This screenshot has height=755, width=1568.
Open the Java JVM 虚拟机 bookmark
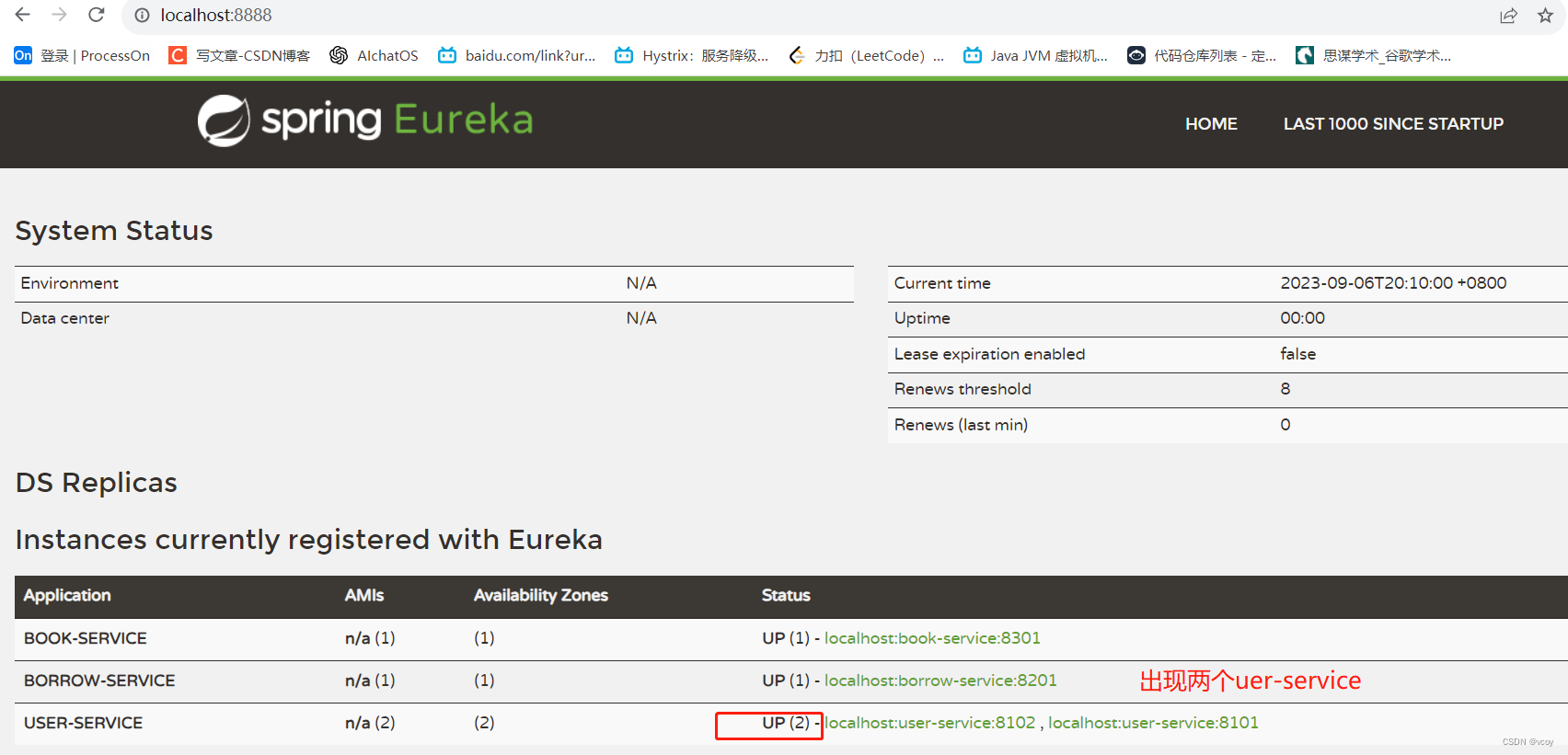[1035, 55]
